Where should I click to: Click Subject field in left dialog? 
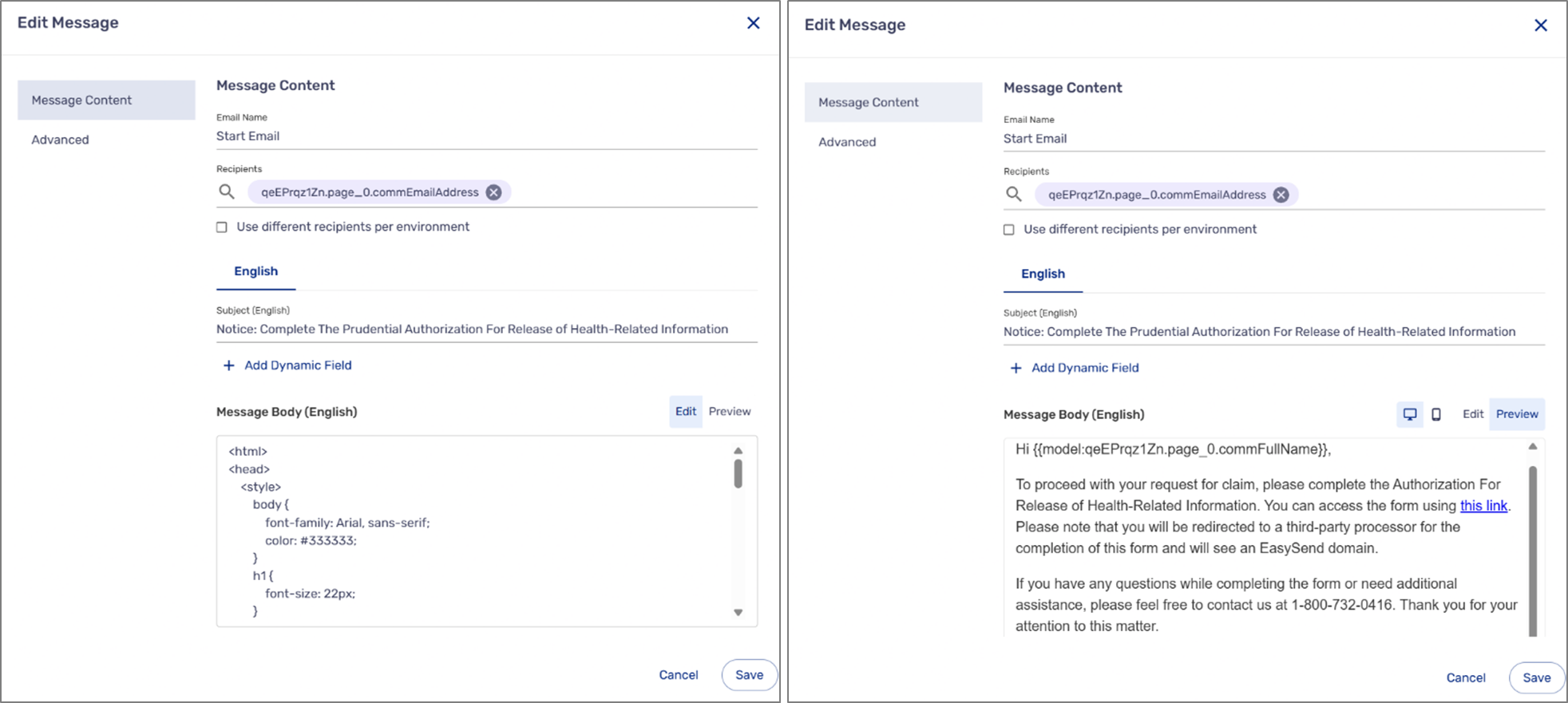pyautogui.click(x=487, y=329)
